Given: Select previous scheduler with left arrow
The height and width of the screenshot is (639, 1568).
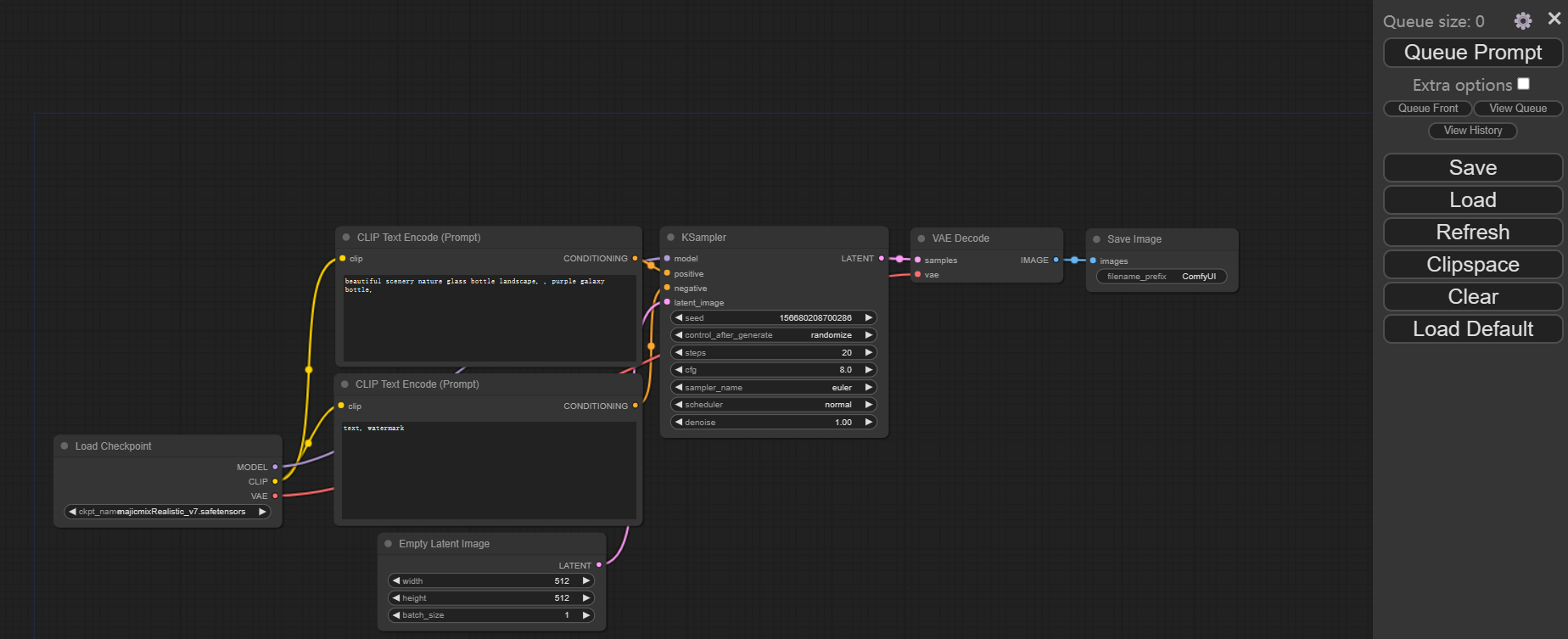Looking at the screenshot, I should [x=679, y=405].
